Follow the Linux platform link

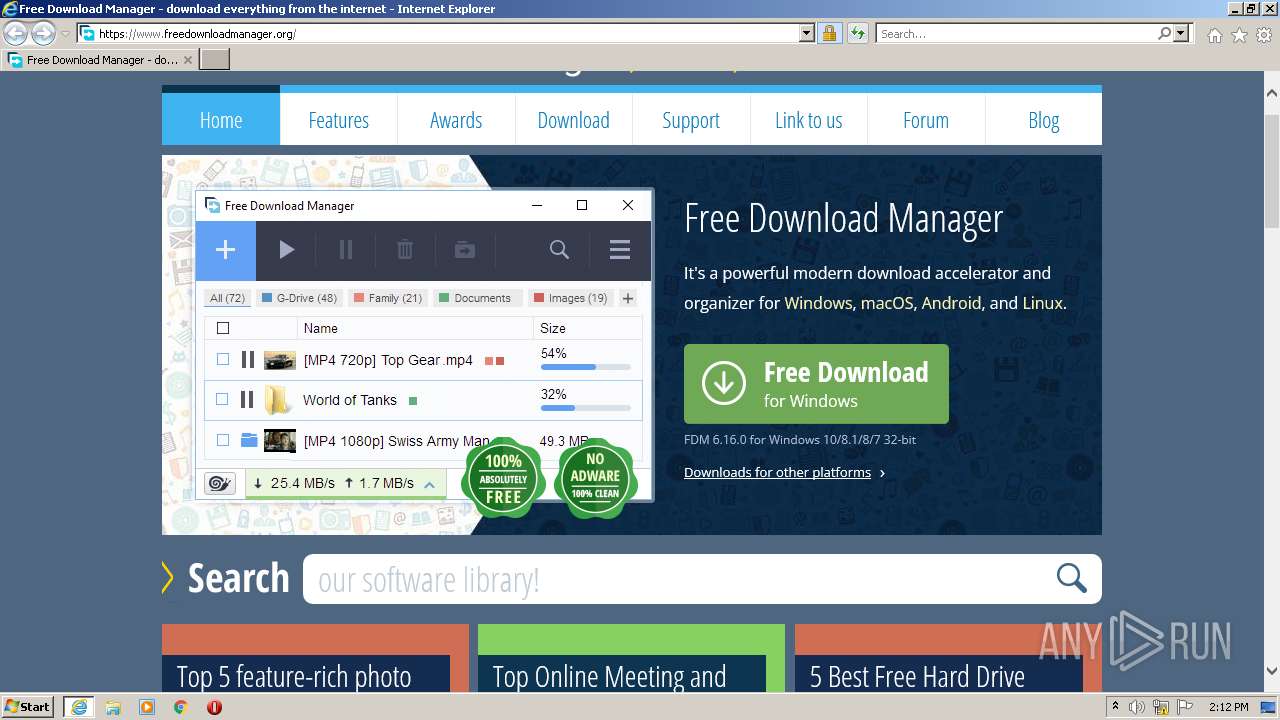tap(1042, 303)
